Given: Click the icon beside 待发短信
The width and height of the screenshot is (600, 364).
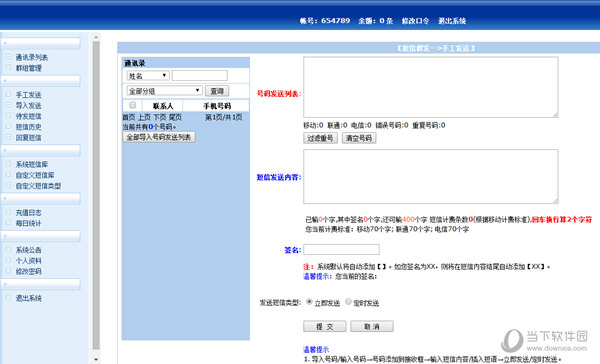Looking at the screenshot, I should tap(8, 116).
